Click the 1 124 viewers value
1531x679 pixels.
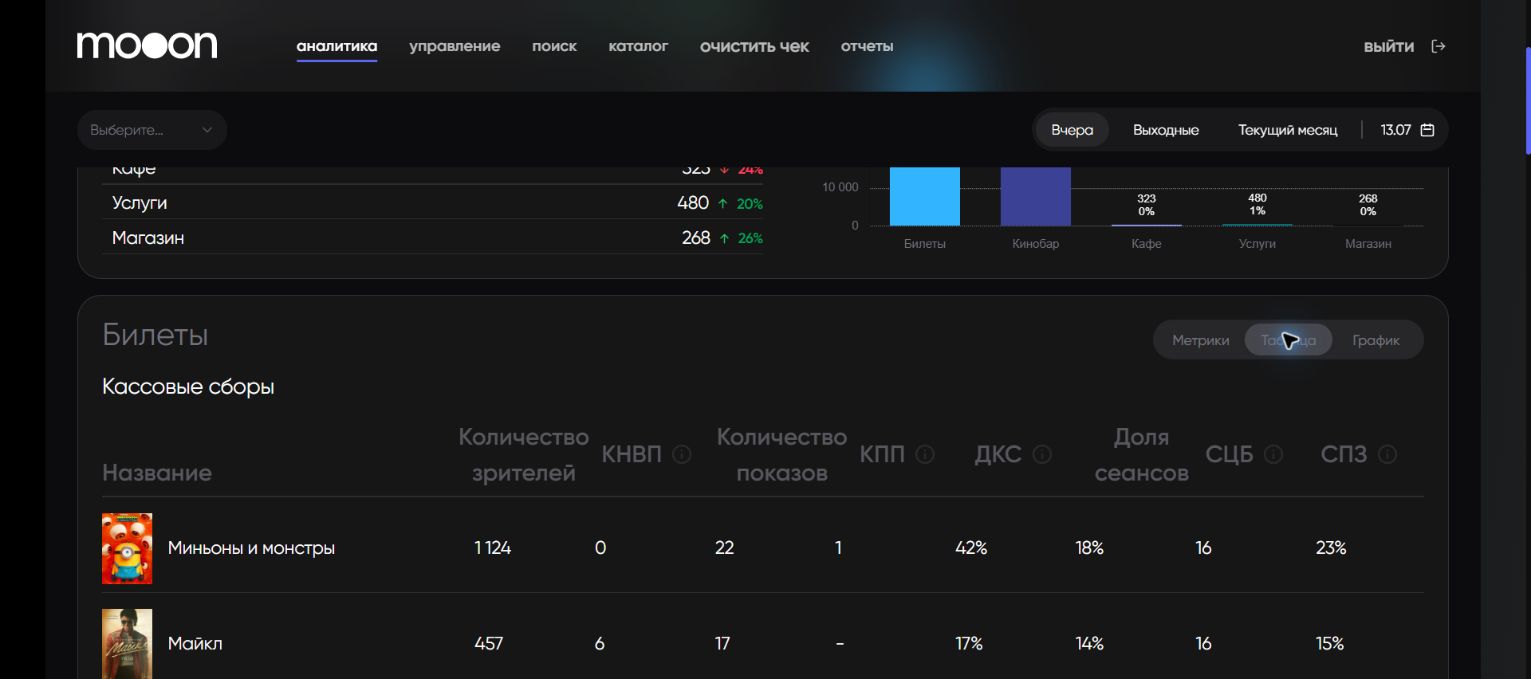[x=492, y=548]
